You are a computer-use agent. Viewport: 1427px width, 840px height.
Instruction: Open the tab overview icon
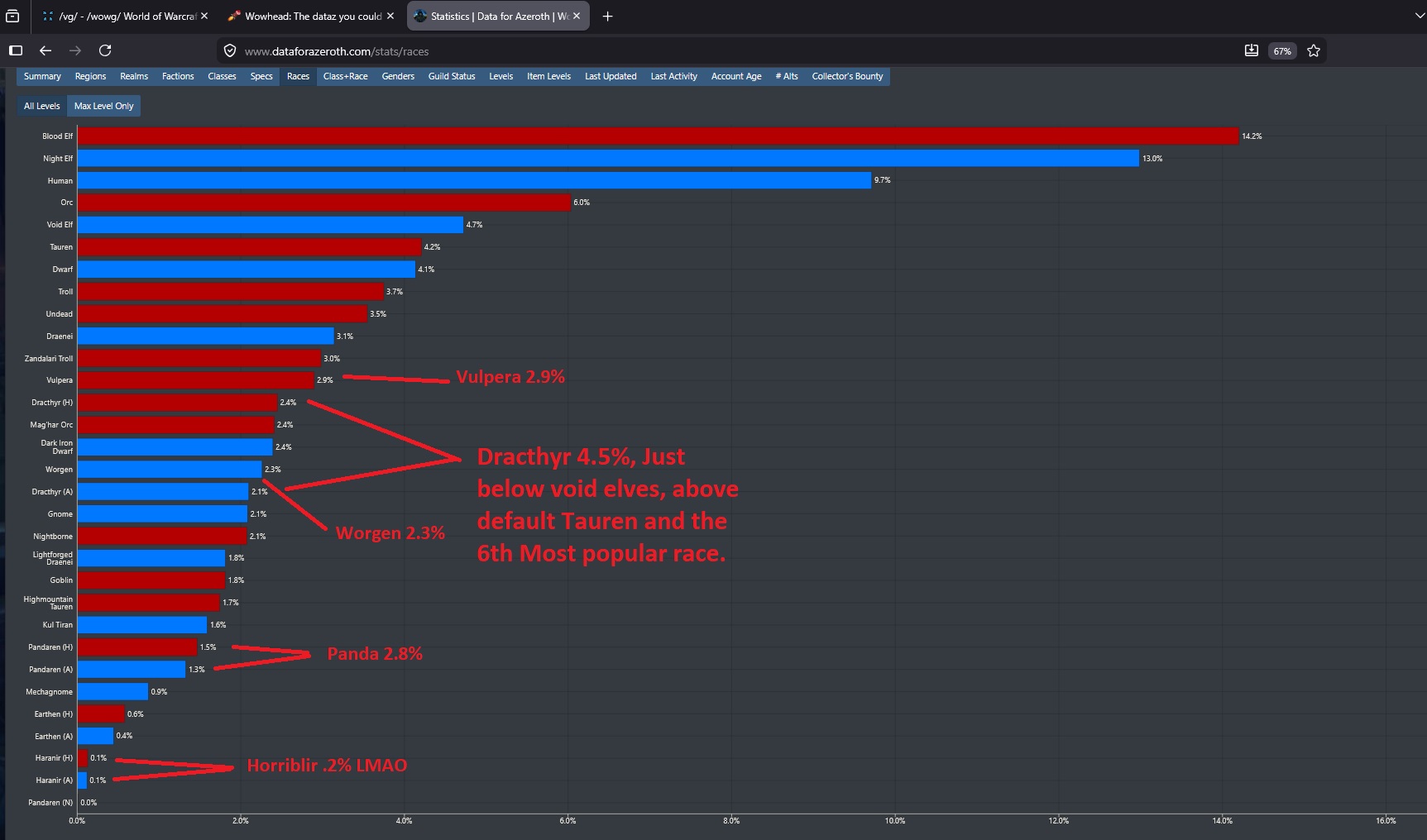point(12,16)
